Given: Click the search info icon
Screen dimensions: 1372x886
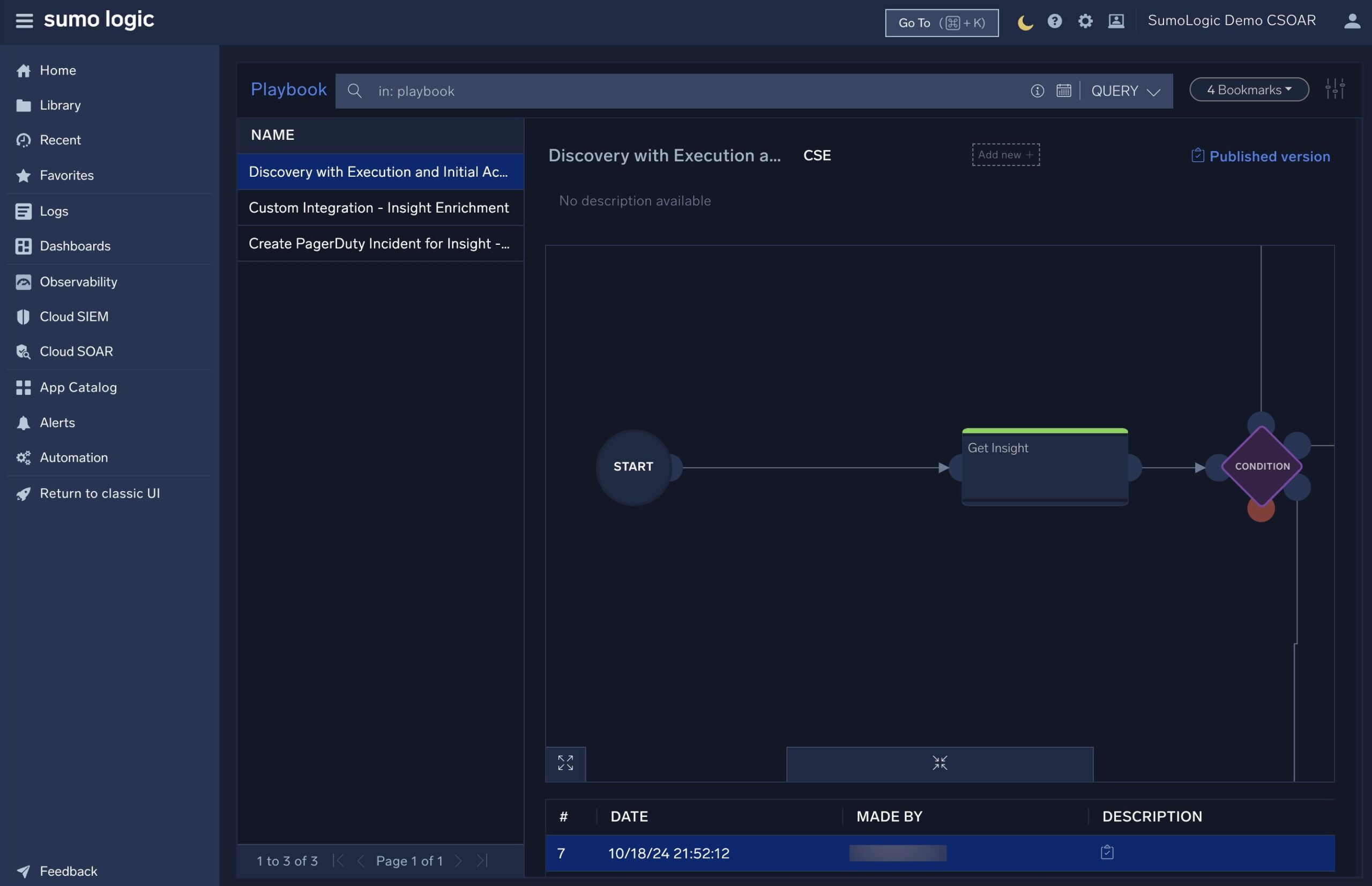Looking at the screenshot, I should [1037, 91].
